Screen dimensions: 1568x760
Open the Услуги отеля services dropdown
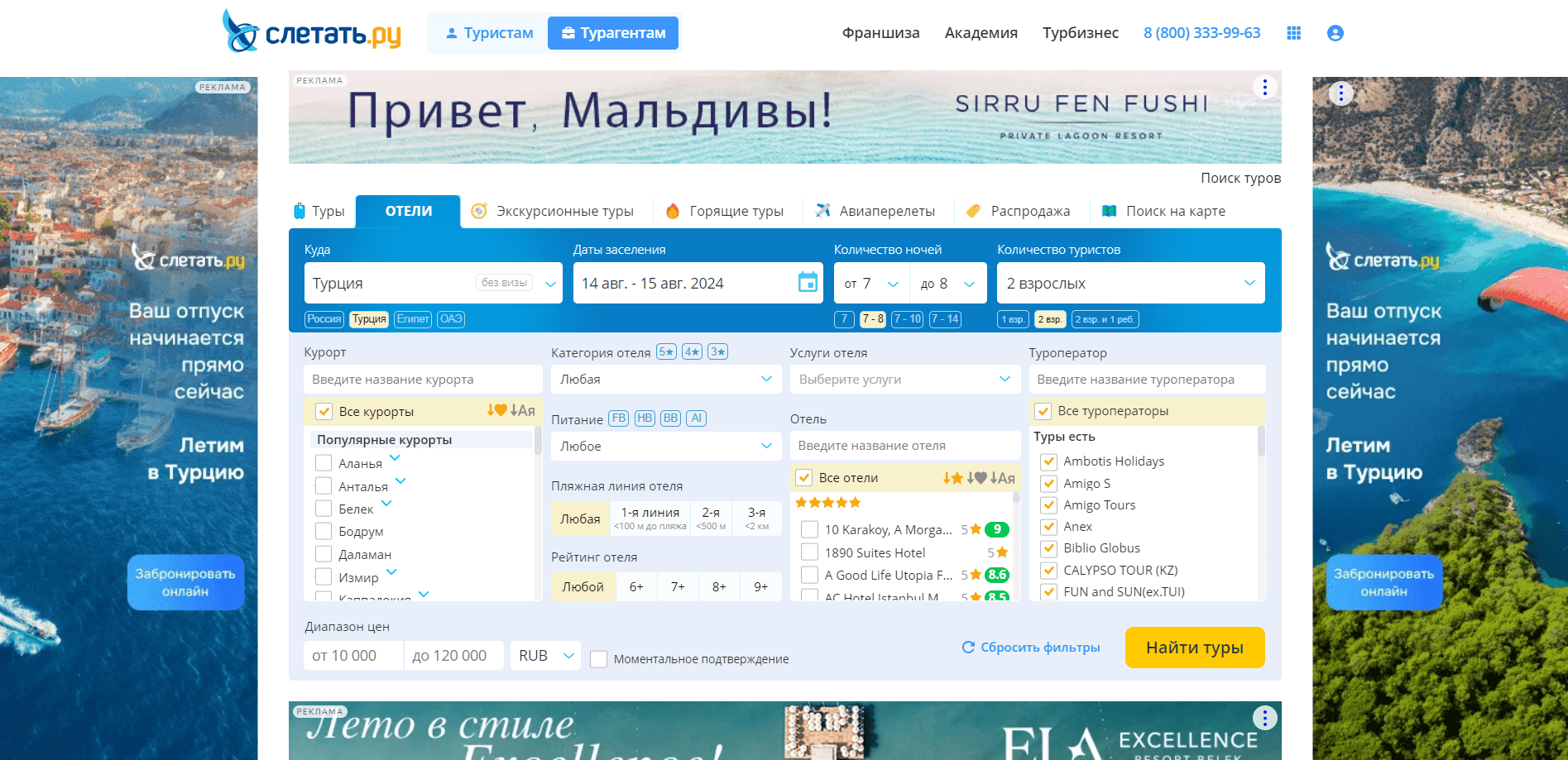904,379
